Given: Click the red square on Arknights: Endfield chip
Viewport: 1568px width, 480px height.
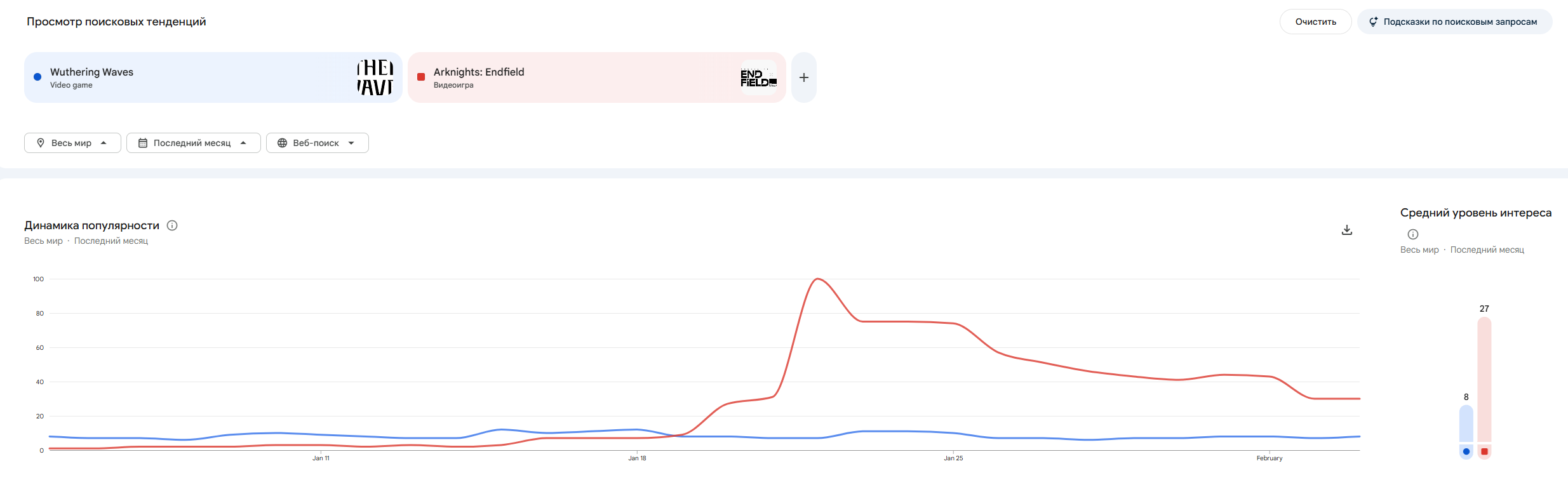Looking at the screenshot, I should pyautogui.click(x=421, y=77).
